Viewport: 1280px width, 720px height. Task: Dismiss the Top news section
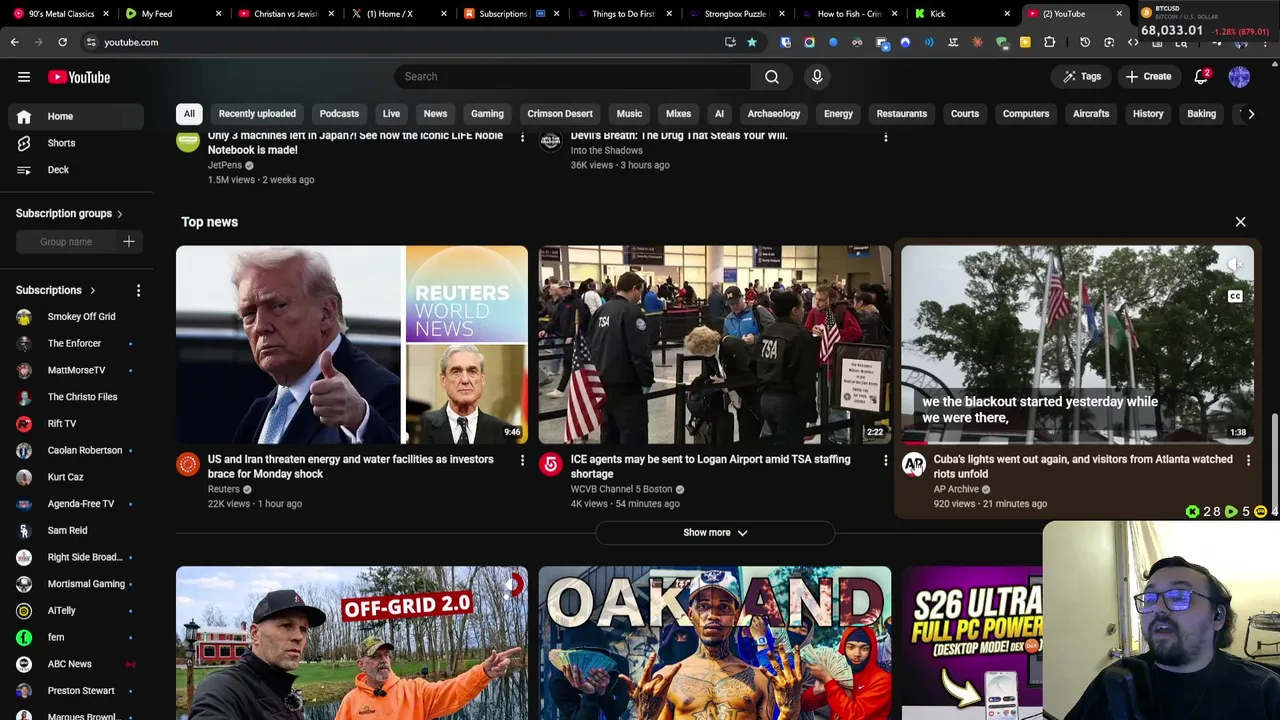(1240, 222)
